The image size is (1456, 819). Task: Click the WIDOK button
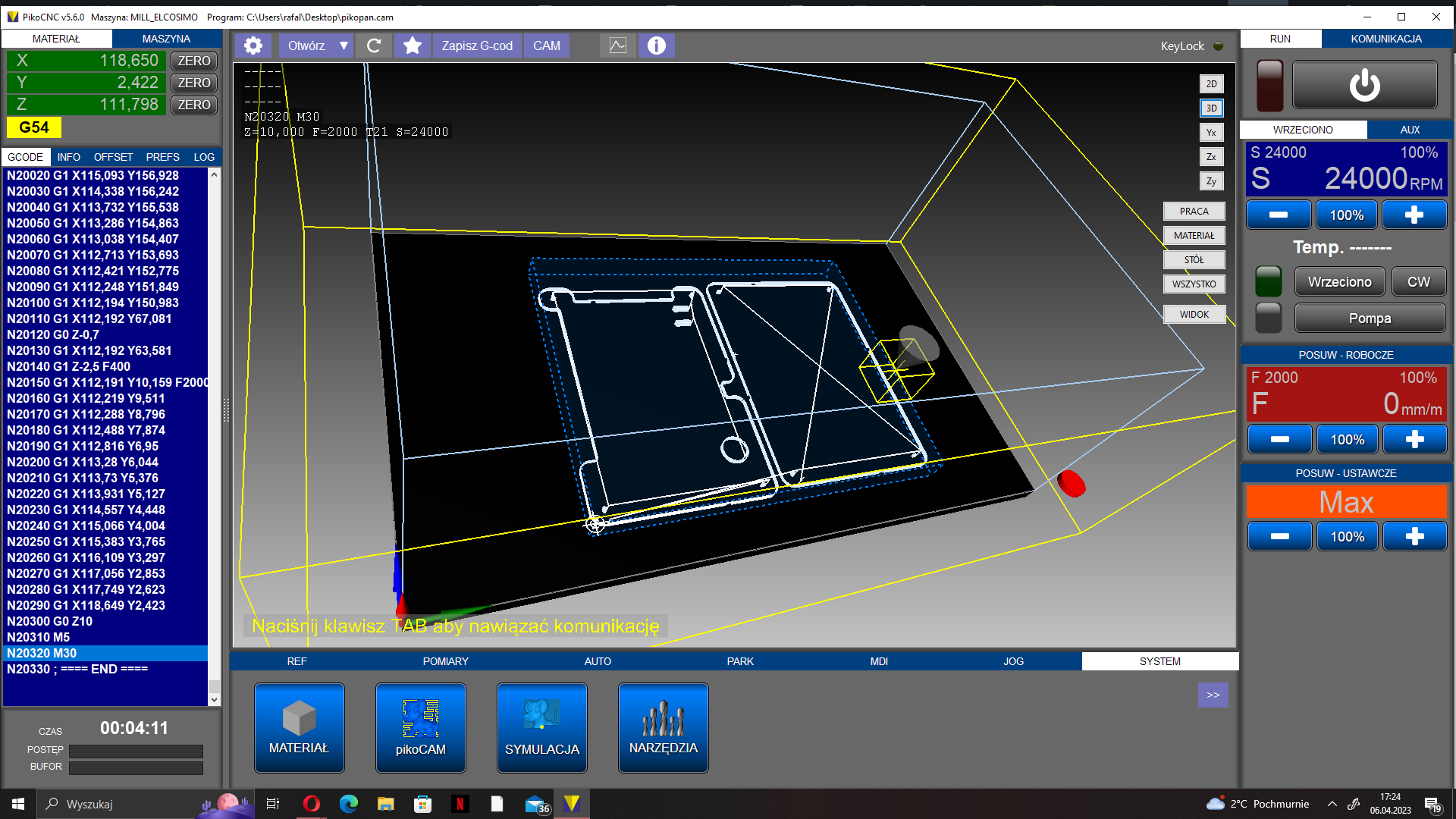pos(1194,315)
